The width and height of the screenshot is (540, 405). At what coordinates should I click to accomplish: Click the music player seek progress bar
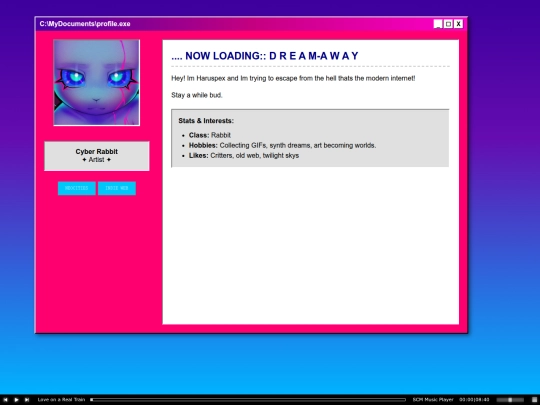coord(248,399)
